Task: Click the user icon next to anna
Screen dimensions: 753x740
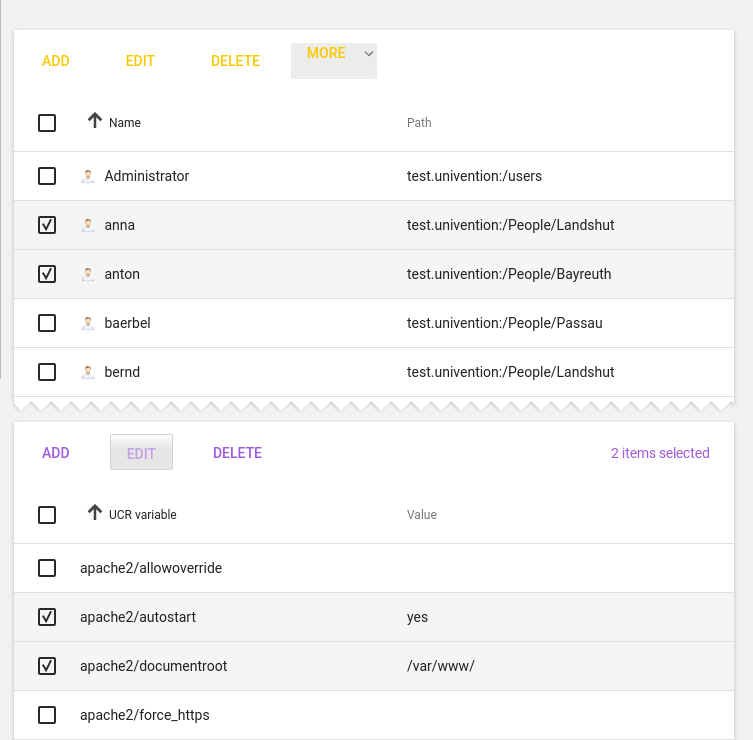Action: 88,225
